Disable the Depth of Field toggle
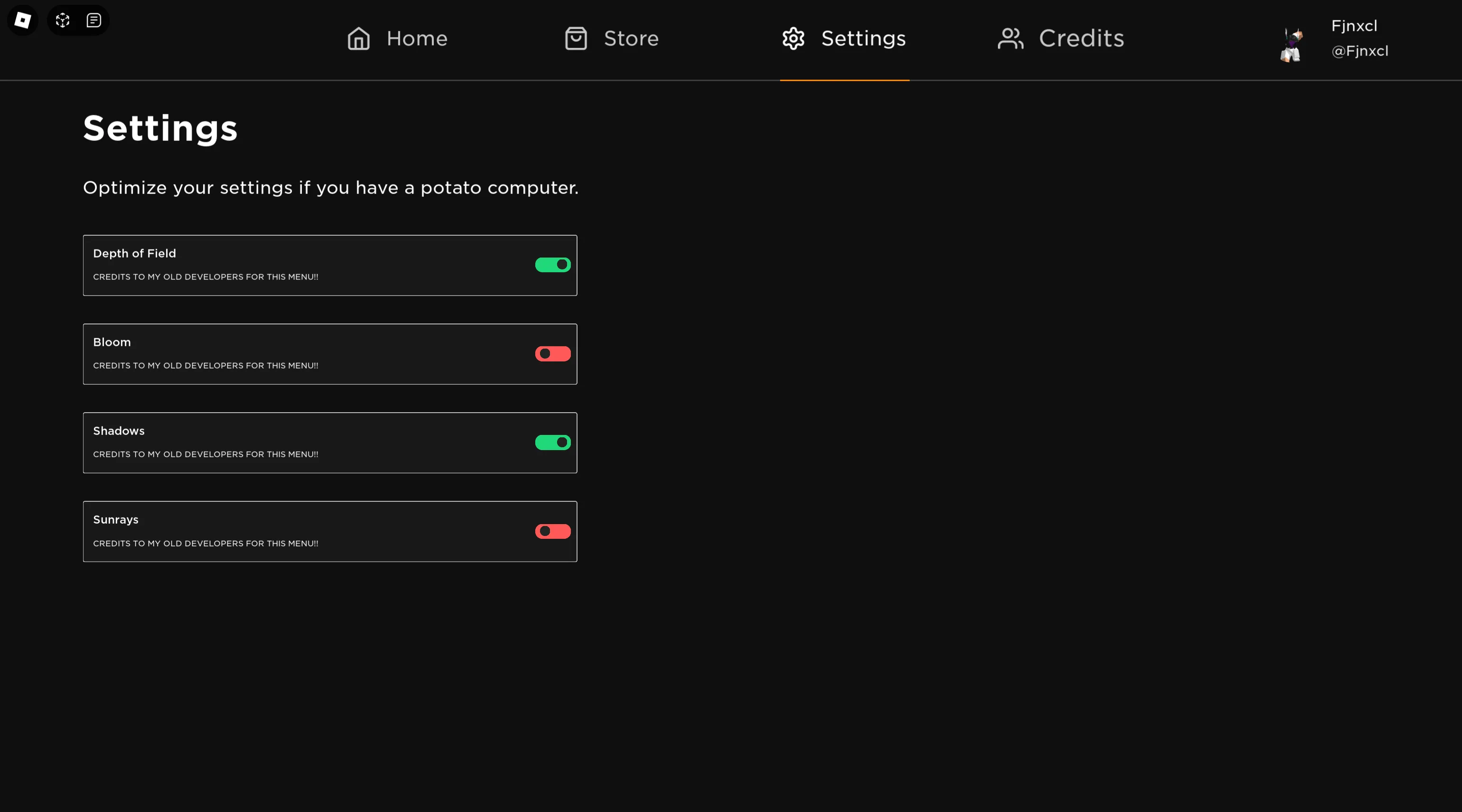 (553, 265)
